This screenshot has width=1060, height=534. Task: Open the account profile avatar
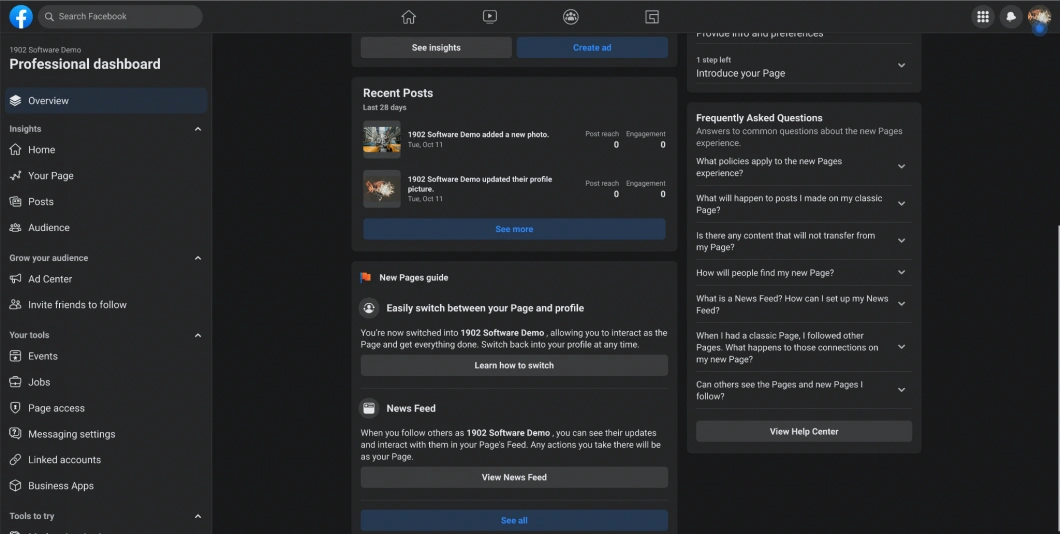(1039, 17)
